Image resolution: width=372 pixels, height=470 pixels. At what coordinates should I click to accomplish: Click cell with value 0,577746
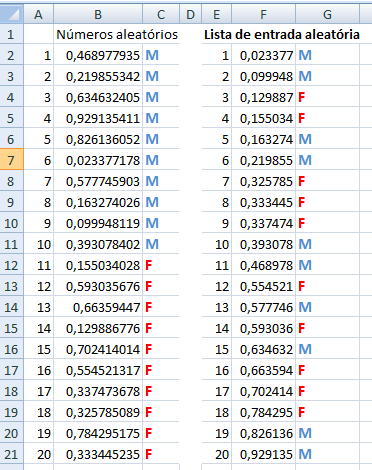tap(264, 307)
